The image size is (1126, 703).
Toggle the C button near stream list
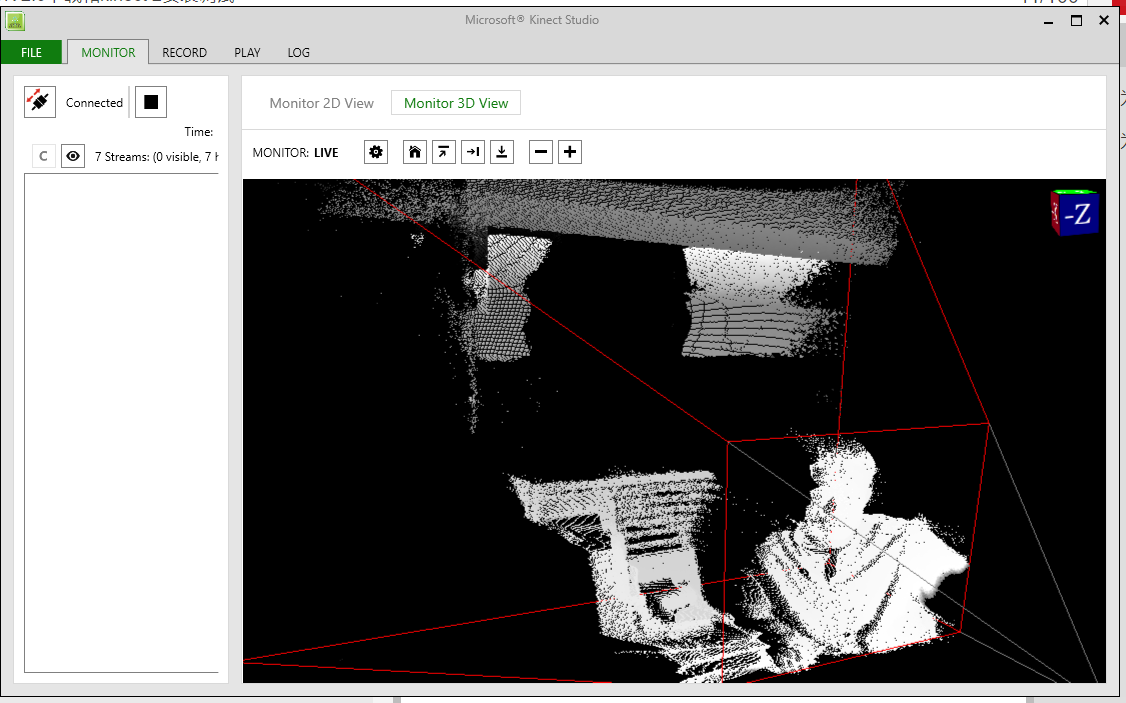[x=43, y=156]
